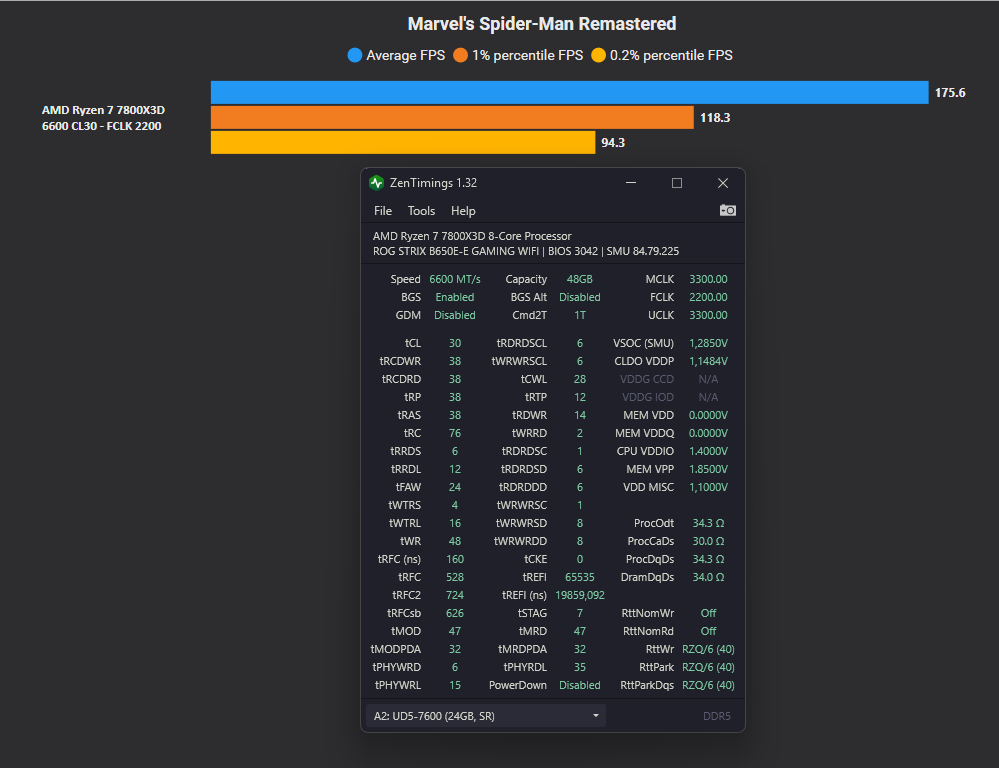Click the VDD MISC value 1,1000V
Image resolution: width=999 pixels, height=768 pixels.
click(x=708, y=487)
